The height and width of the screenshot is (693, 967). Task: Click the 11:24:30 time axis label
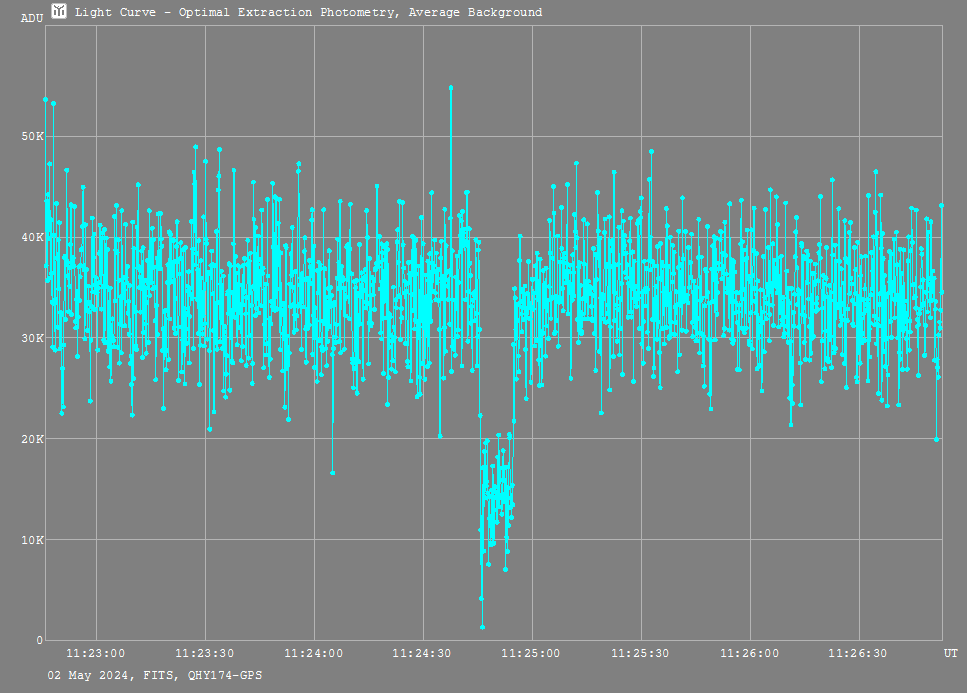422,654
